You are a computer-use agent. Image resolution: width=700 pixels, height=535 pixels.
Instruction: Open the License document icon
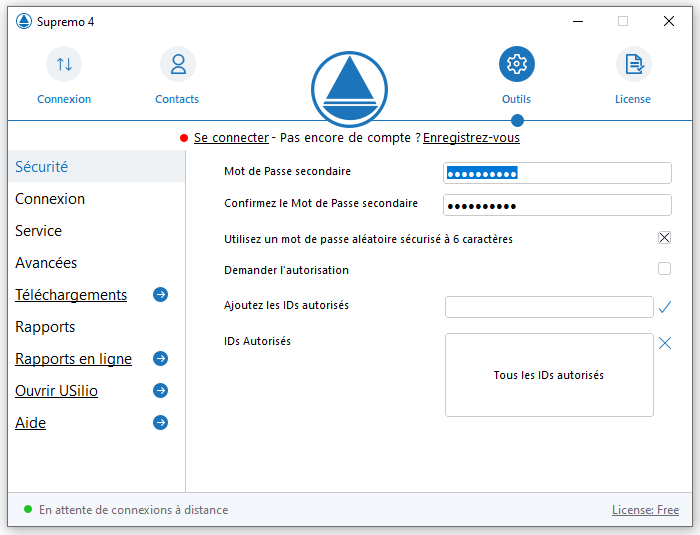[x=633, y=64]
